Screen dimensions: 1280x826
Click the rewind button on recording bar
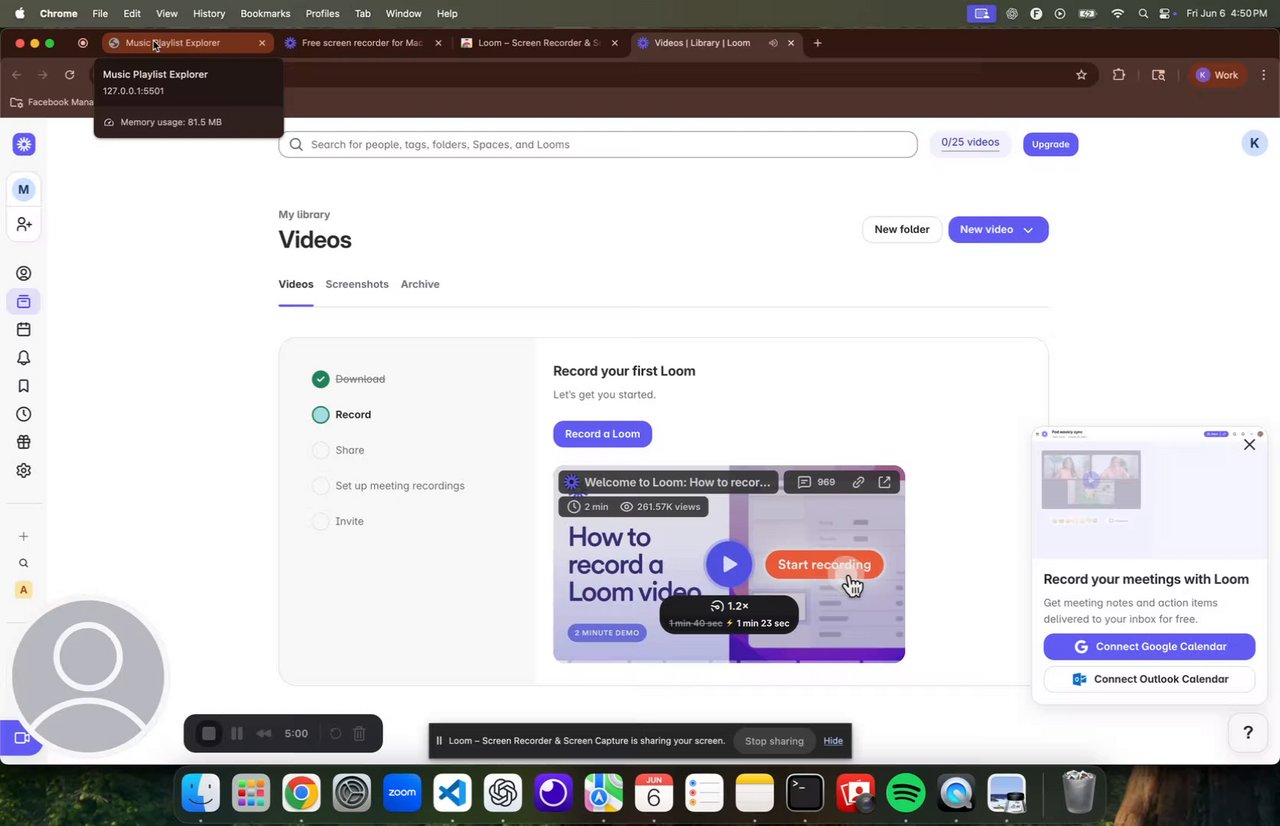click(264, 733)
